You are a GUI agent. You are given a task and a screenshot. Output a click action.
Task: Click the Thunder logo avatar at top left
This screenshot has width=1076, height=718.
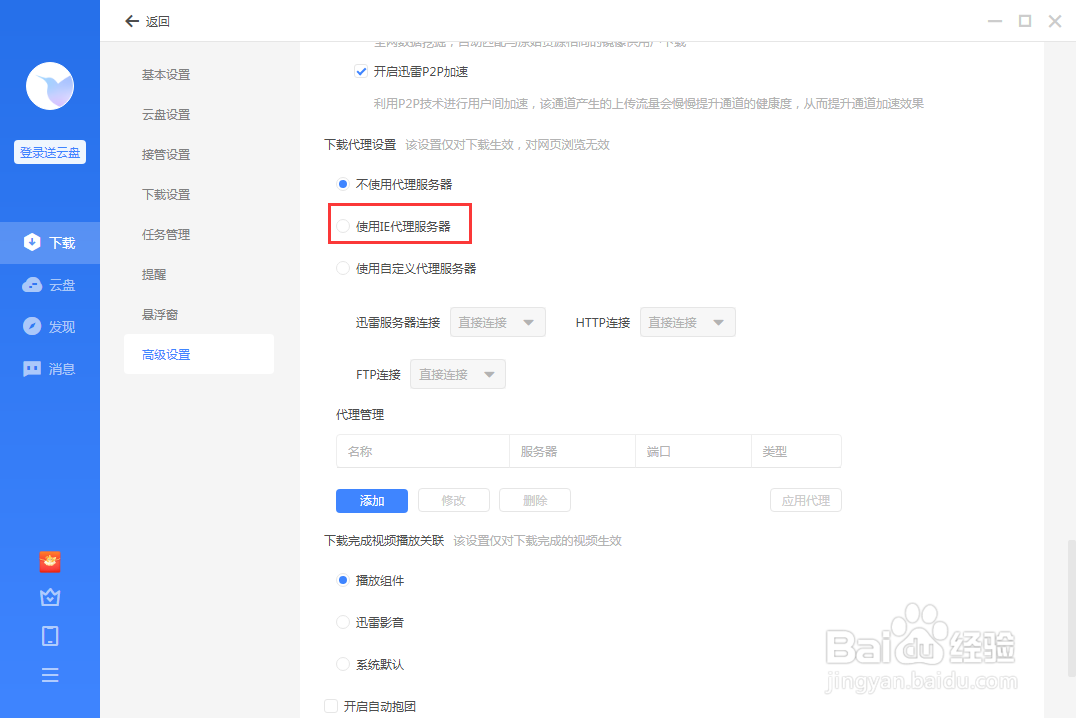pyautogui.click(x=49, y=87)
